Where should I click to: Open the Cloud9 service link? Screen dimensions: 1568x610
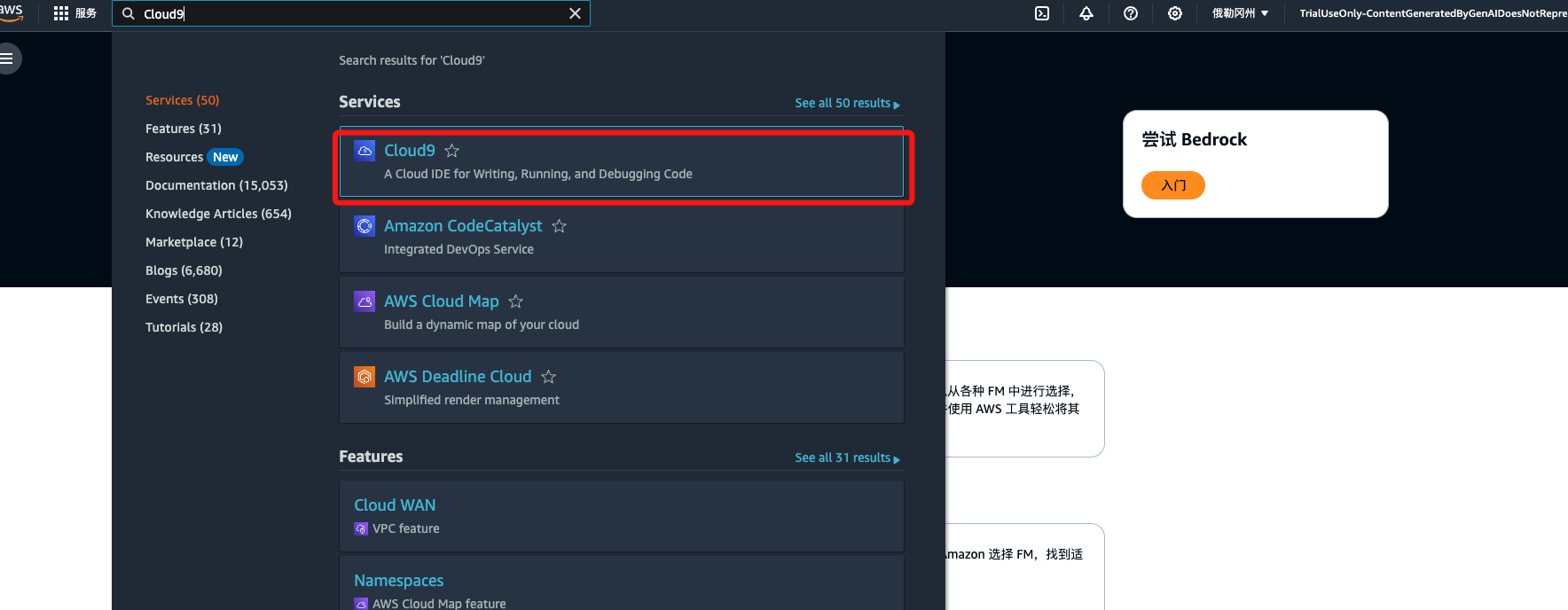410,151
